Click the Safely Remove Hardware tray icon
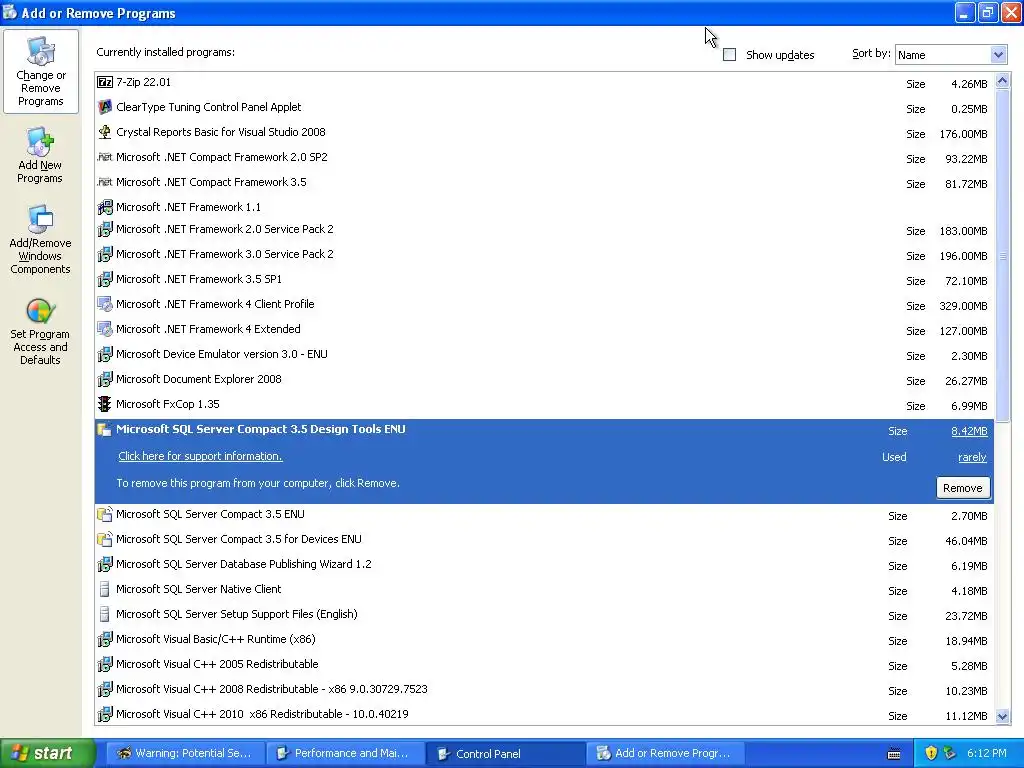The height and width of the screenshot is (768, 1024). tap(950, 753)
